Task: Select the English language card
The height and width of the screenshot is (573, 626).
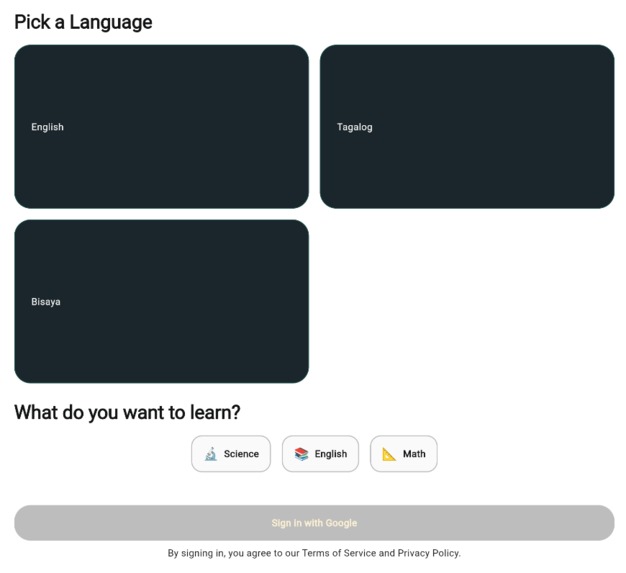Action: click(x=161, y=127)
